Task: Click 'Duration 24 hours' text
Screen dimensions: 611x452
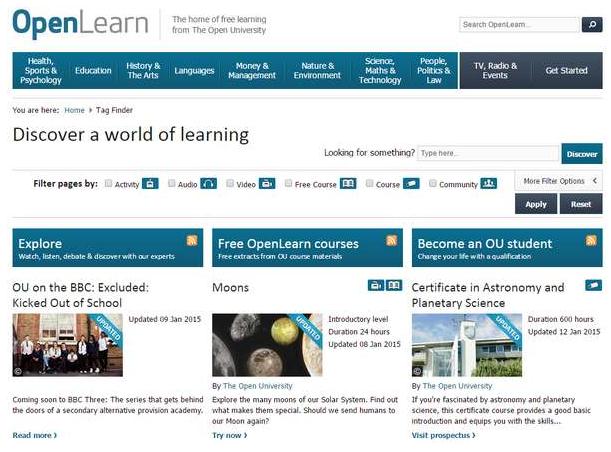Action: 359,332
